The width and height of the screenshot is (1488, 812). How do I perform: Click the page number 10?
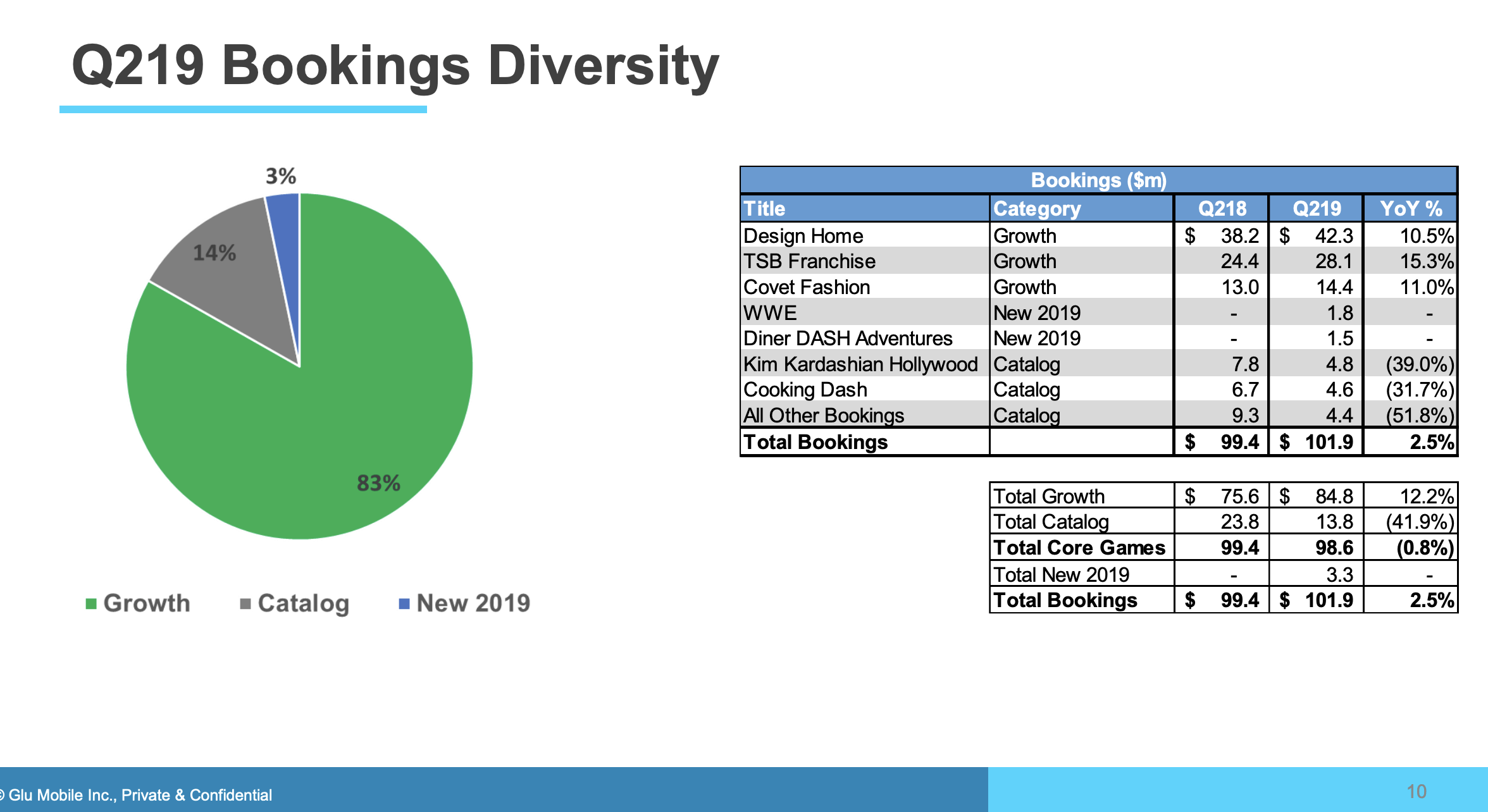pyautogui.click(x=1417, y=791)
